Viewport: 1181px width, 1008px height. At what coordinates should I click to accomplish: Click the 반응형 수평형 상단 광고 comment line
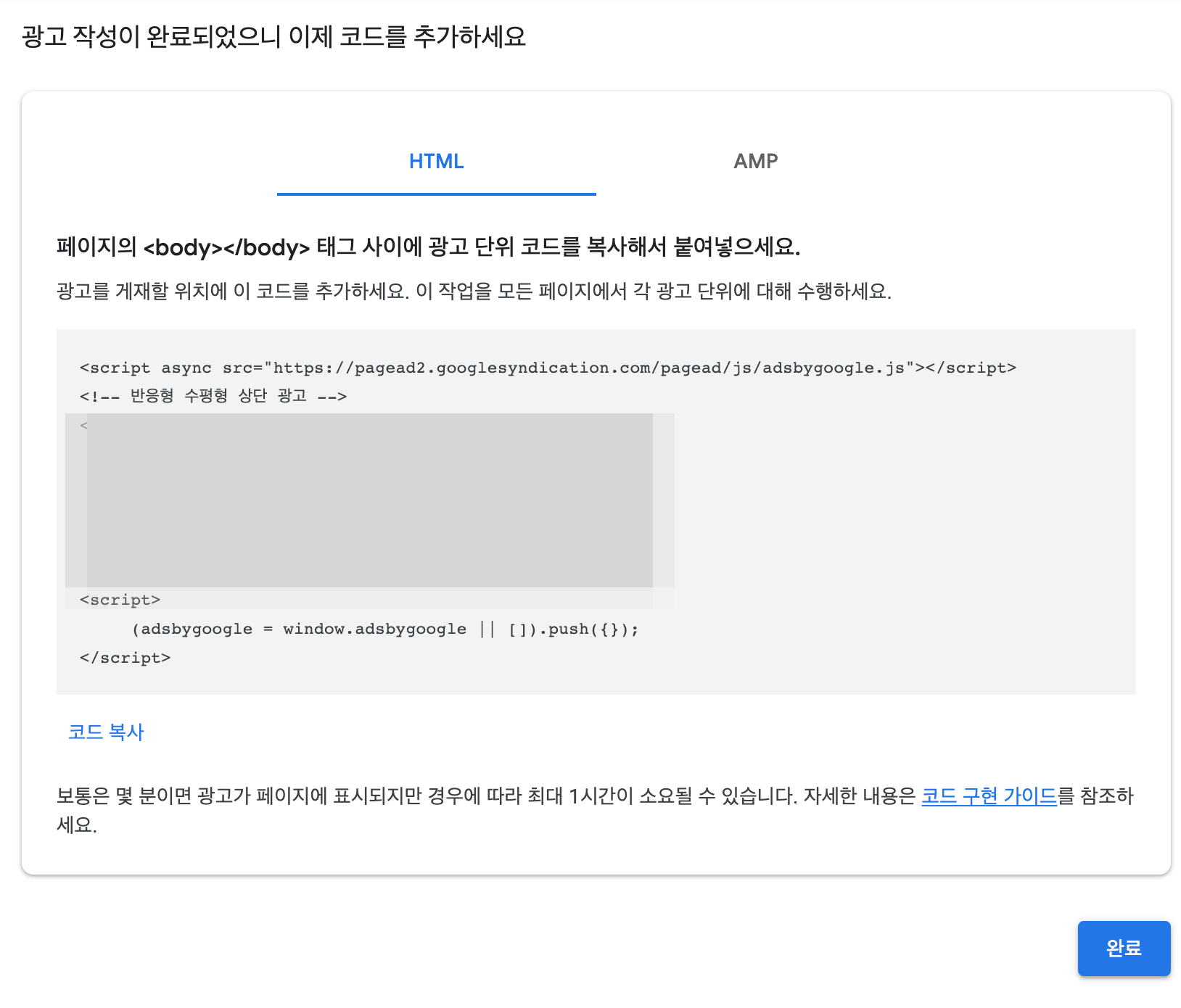pos(213,396)
